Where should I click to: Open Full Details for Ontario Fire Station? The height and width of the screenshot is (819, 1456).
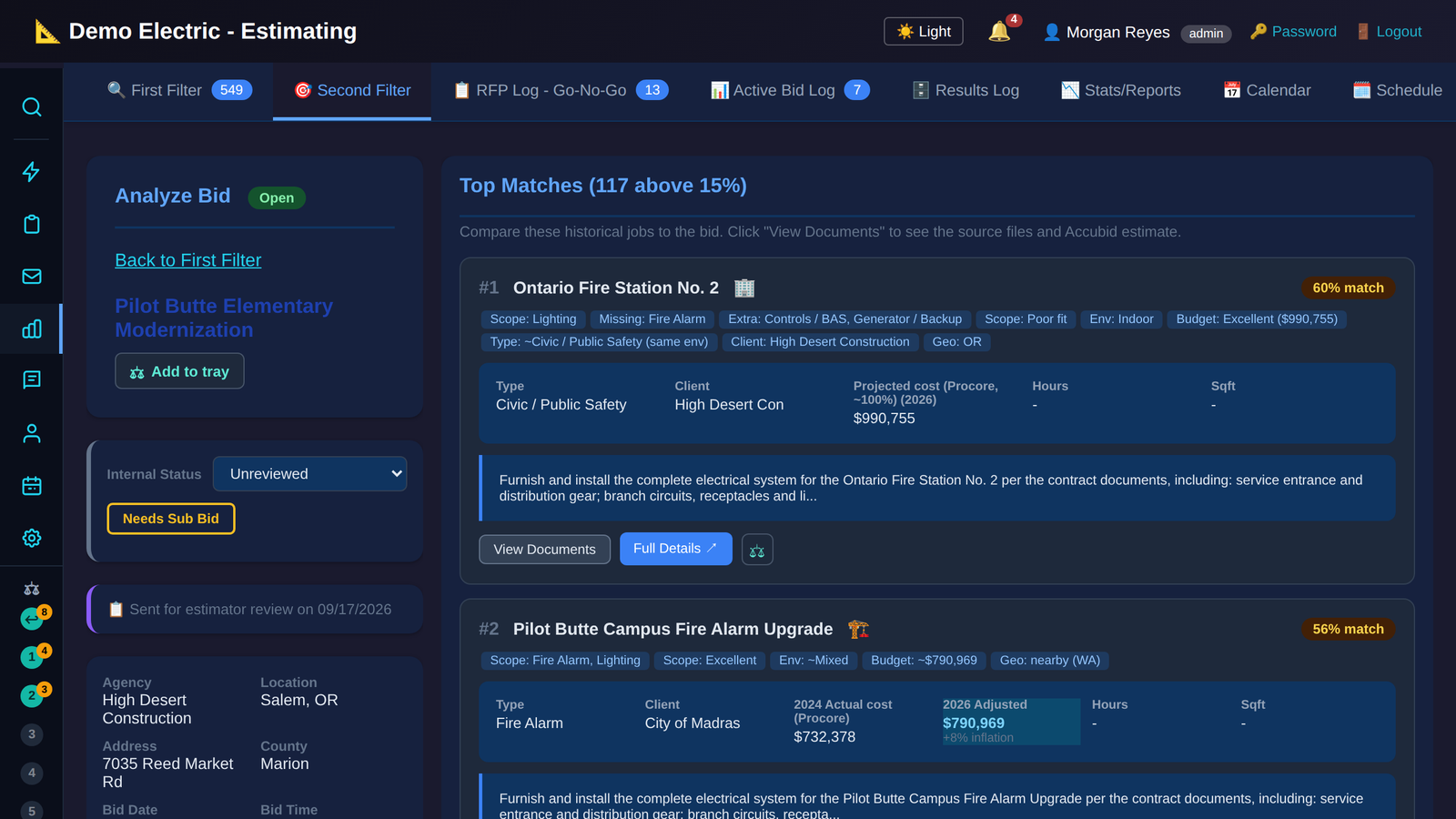(675, 549)
